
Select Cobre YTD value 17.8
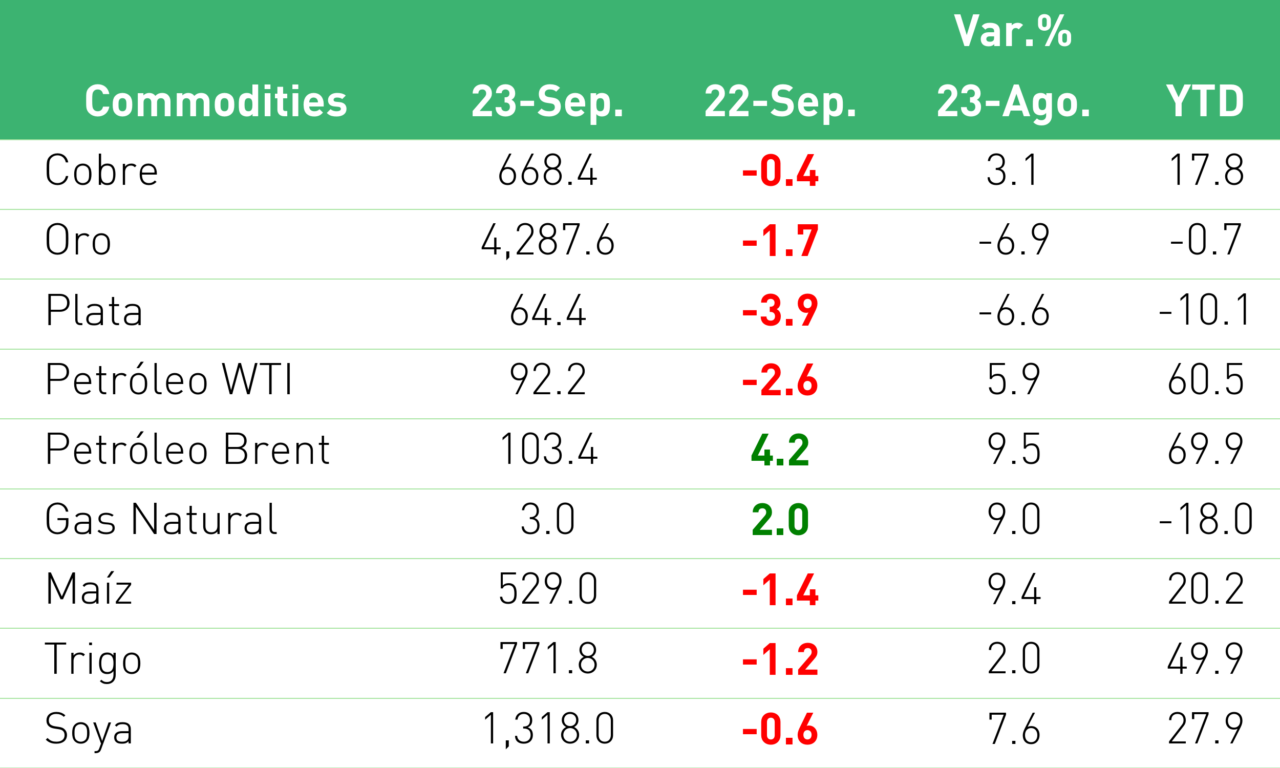click(1205, 171)
